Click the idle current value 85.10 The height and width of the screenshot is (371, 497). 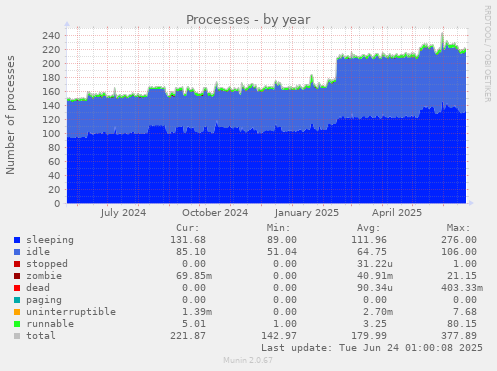click(191, 252)
